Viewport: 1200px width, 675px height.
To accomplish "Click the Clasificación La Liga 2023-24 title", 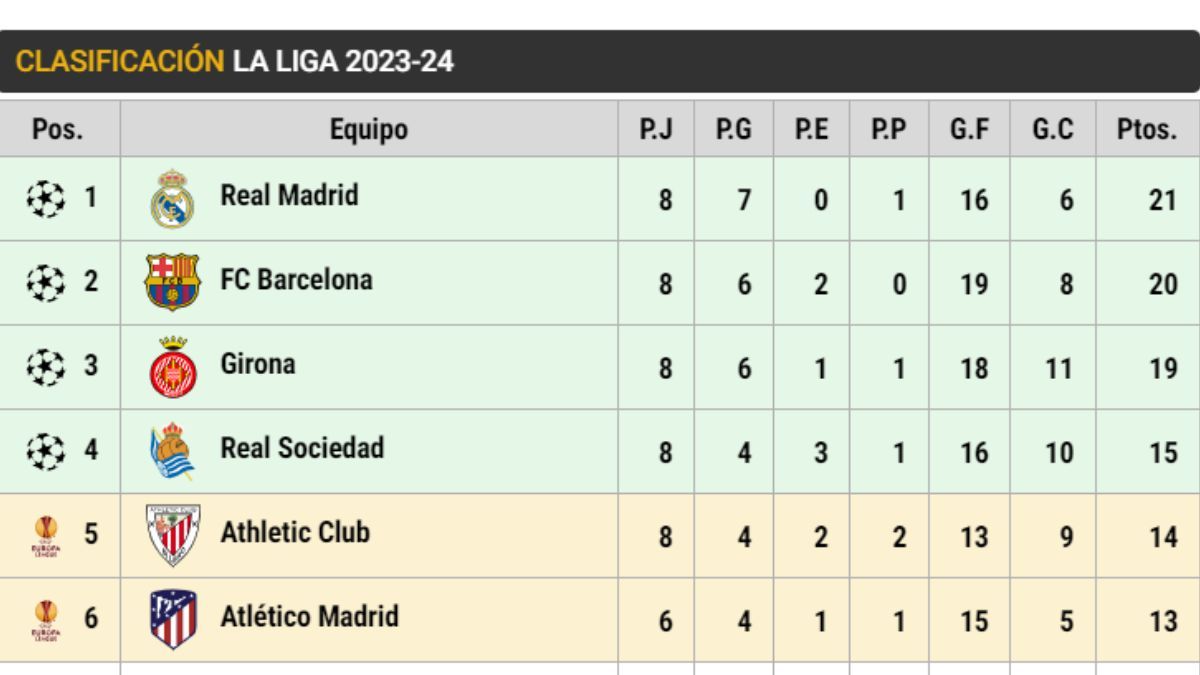I will click(x=235, y=62).
